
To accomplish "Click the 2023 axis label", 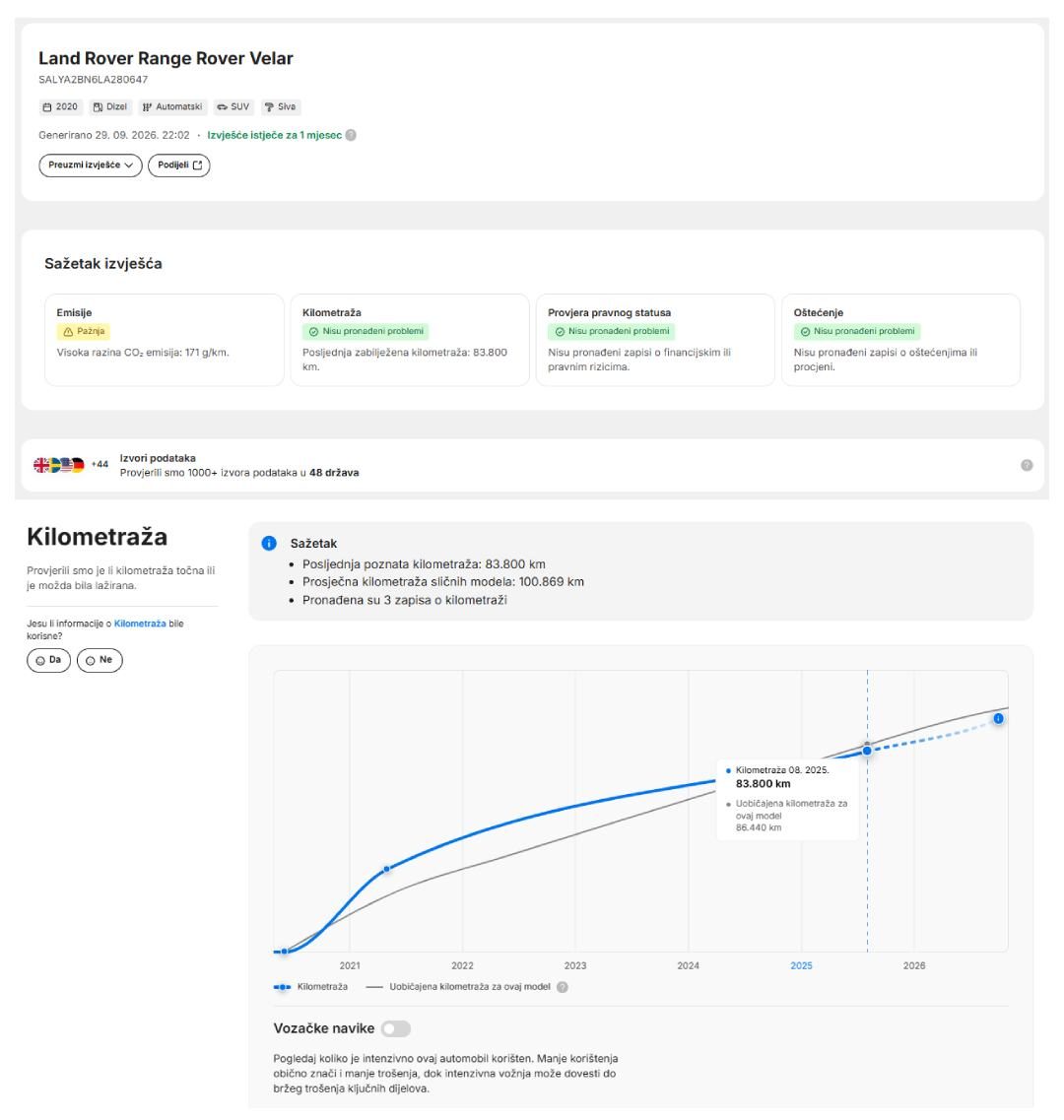I will click(575, 965).
